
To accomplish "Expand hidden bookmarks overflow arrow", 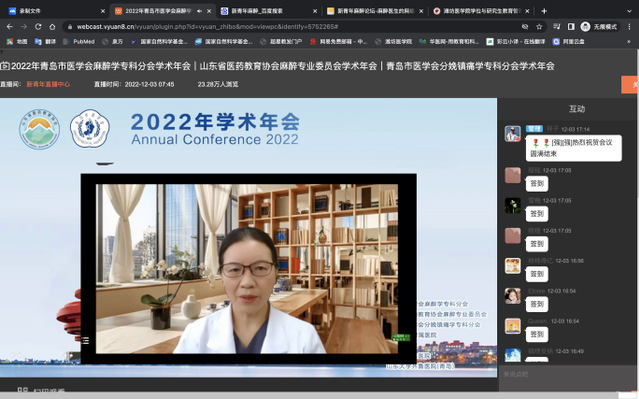I will [x=629, y=42].
